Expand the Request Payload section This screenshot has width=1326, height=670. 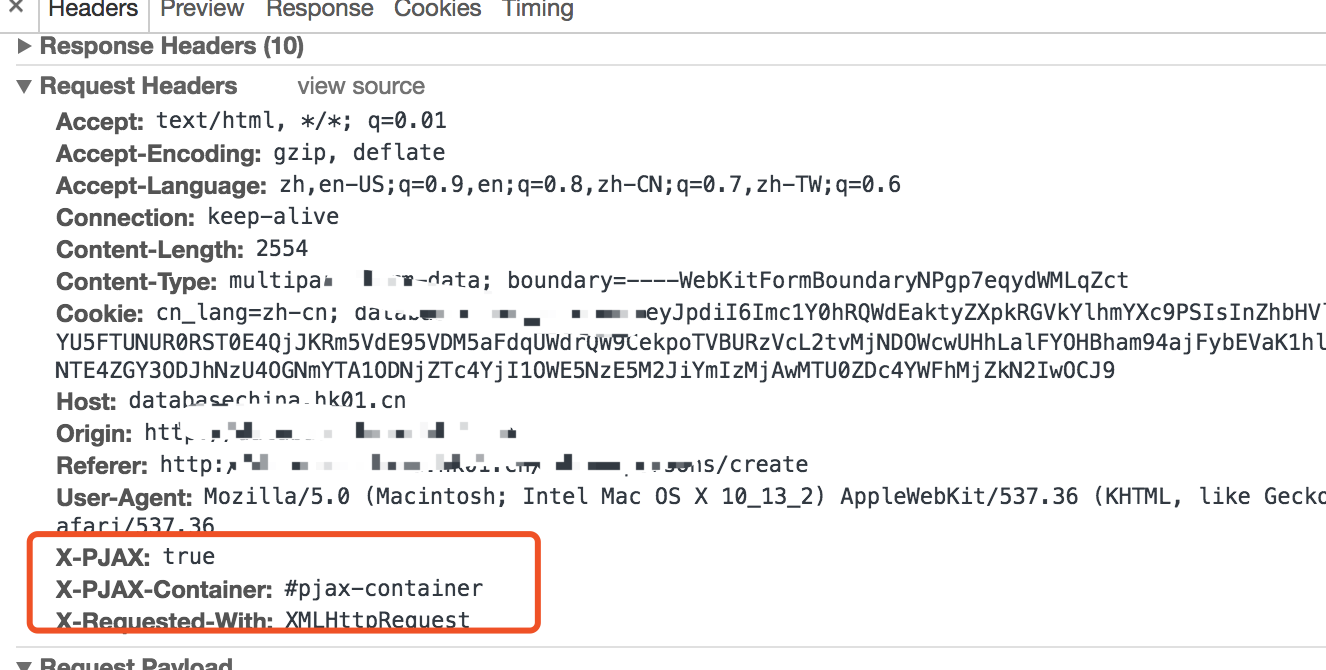[24, 663]
